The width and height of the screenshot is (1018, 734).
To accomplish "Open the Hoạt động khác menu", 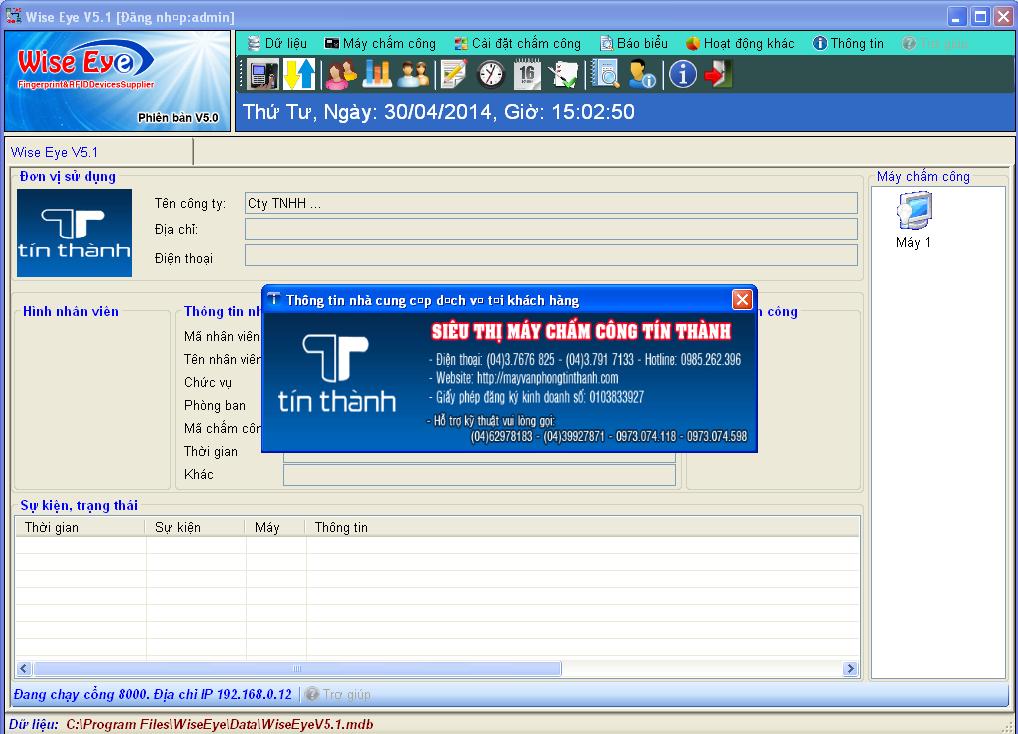I will 740,43.
